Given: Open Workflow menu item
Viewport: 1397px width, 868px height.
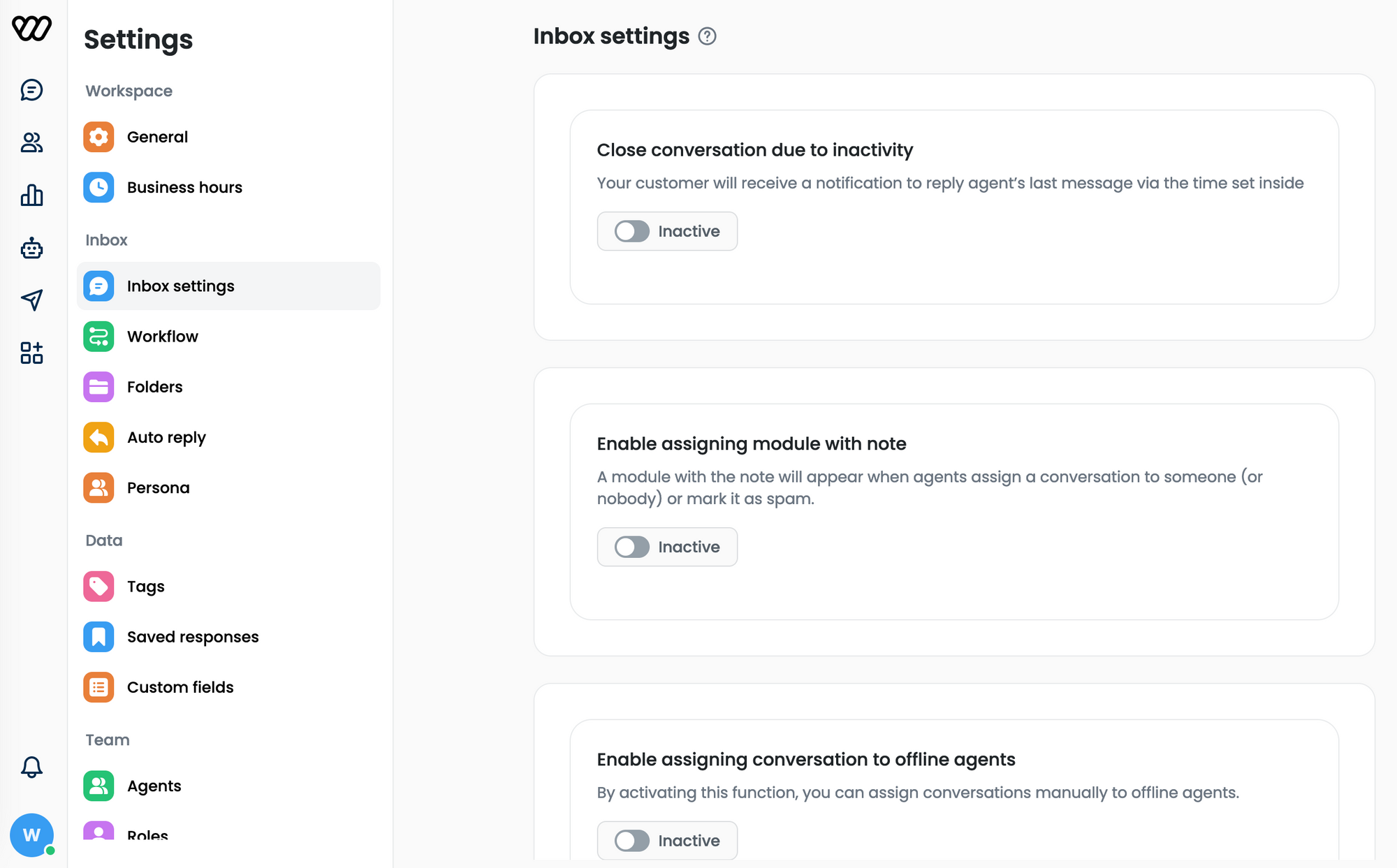Looking at the screenshot, I should point(228,337).
